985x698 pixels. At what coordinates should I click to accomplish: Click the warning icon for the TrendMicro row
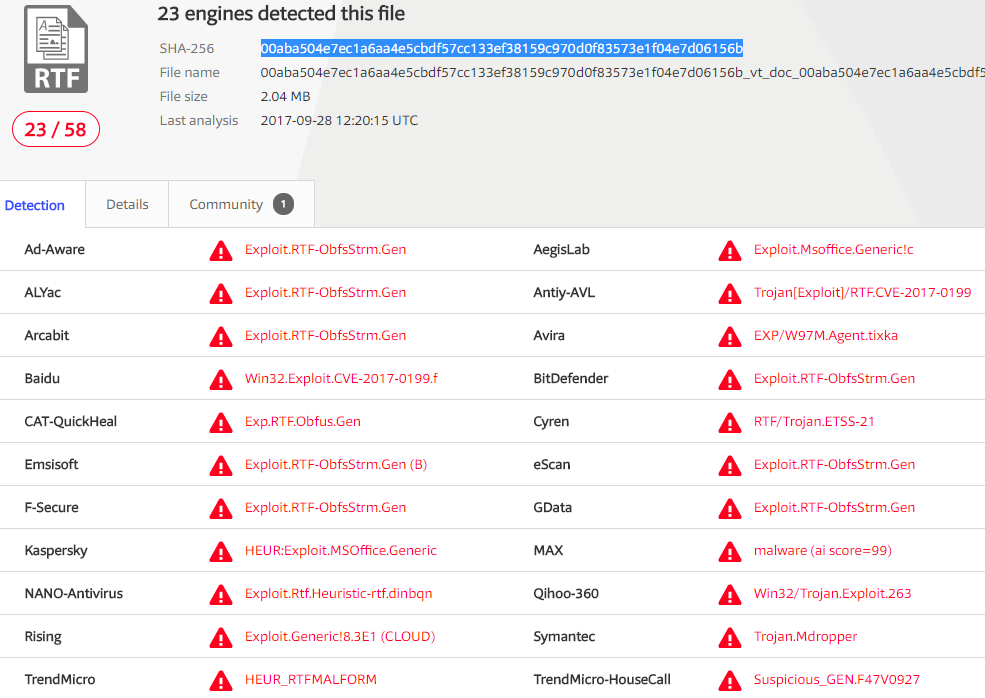(220, 680)
